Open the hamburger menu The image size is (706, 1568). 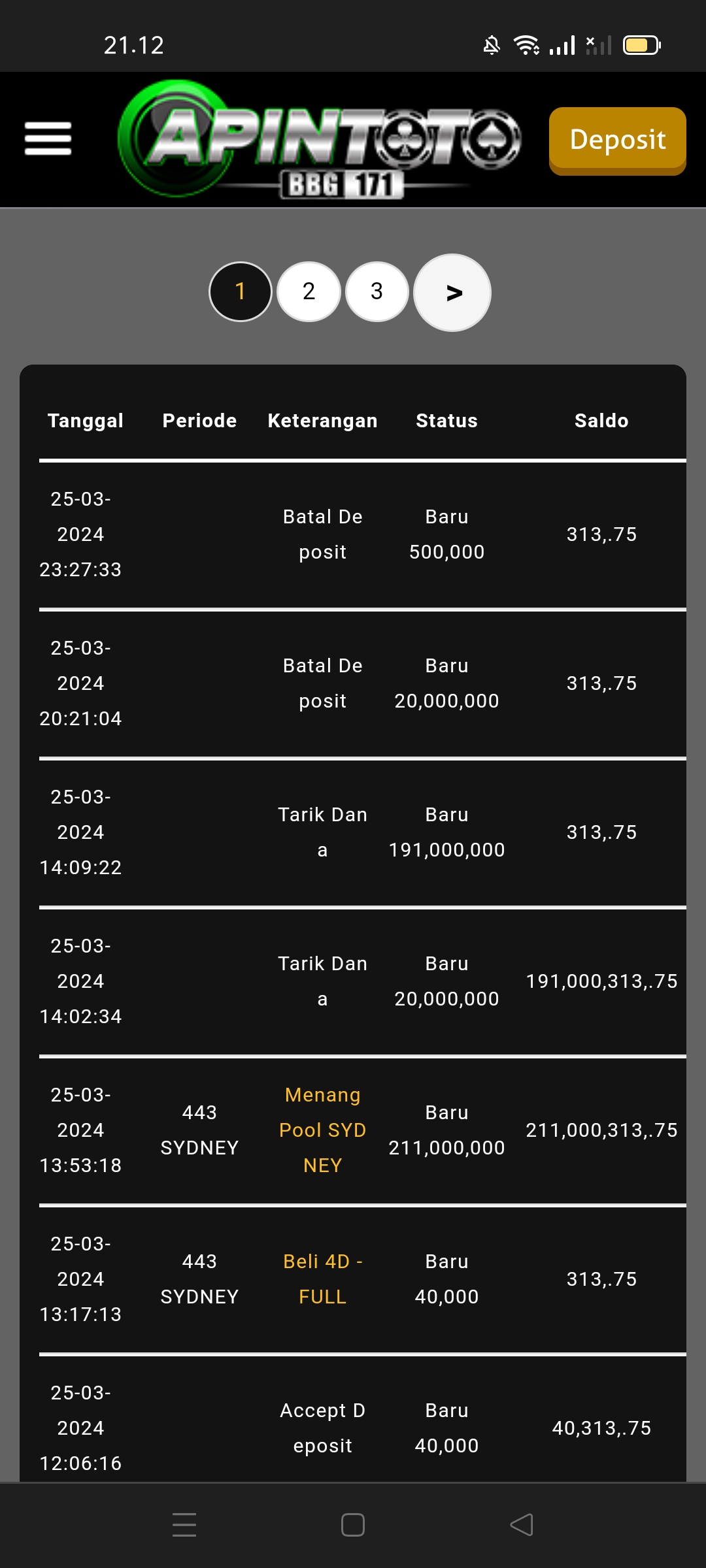(x=48, y=139)
